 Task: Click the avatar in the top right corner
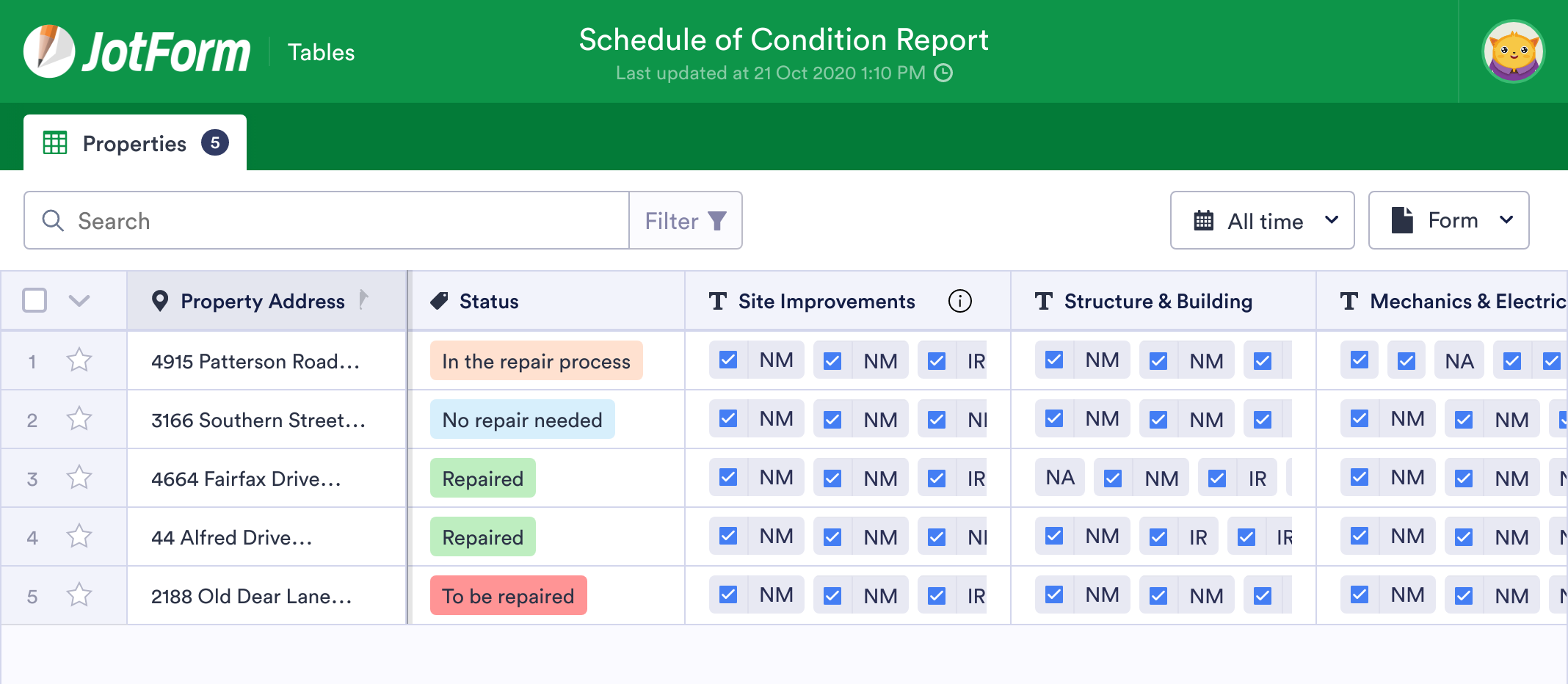click(1513, 50)
